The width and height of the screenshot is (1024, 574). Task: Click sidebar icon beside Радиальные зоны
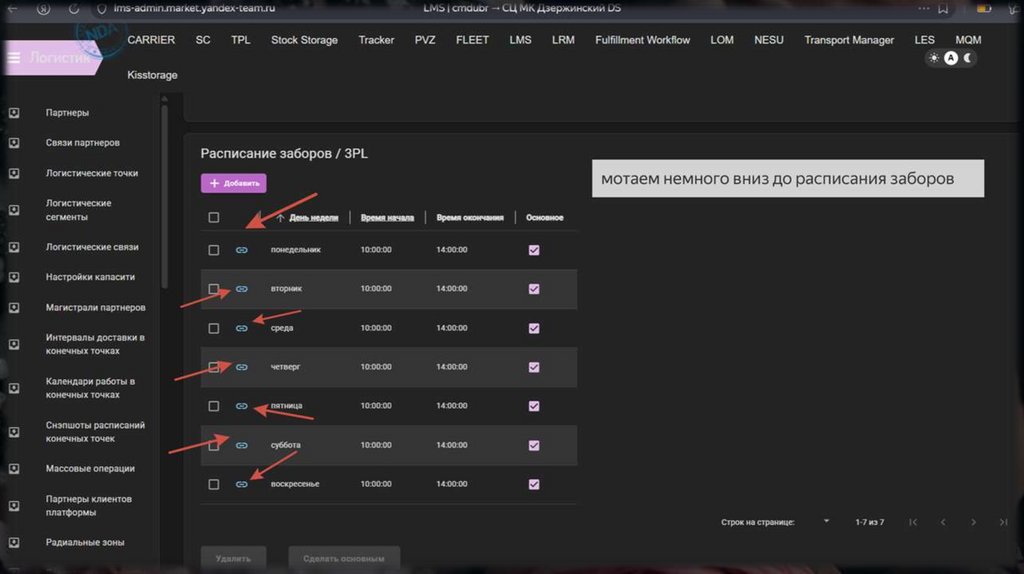14,543
